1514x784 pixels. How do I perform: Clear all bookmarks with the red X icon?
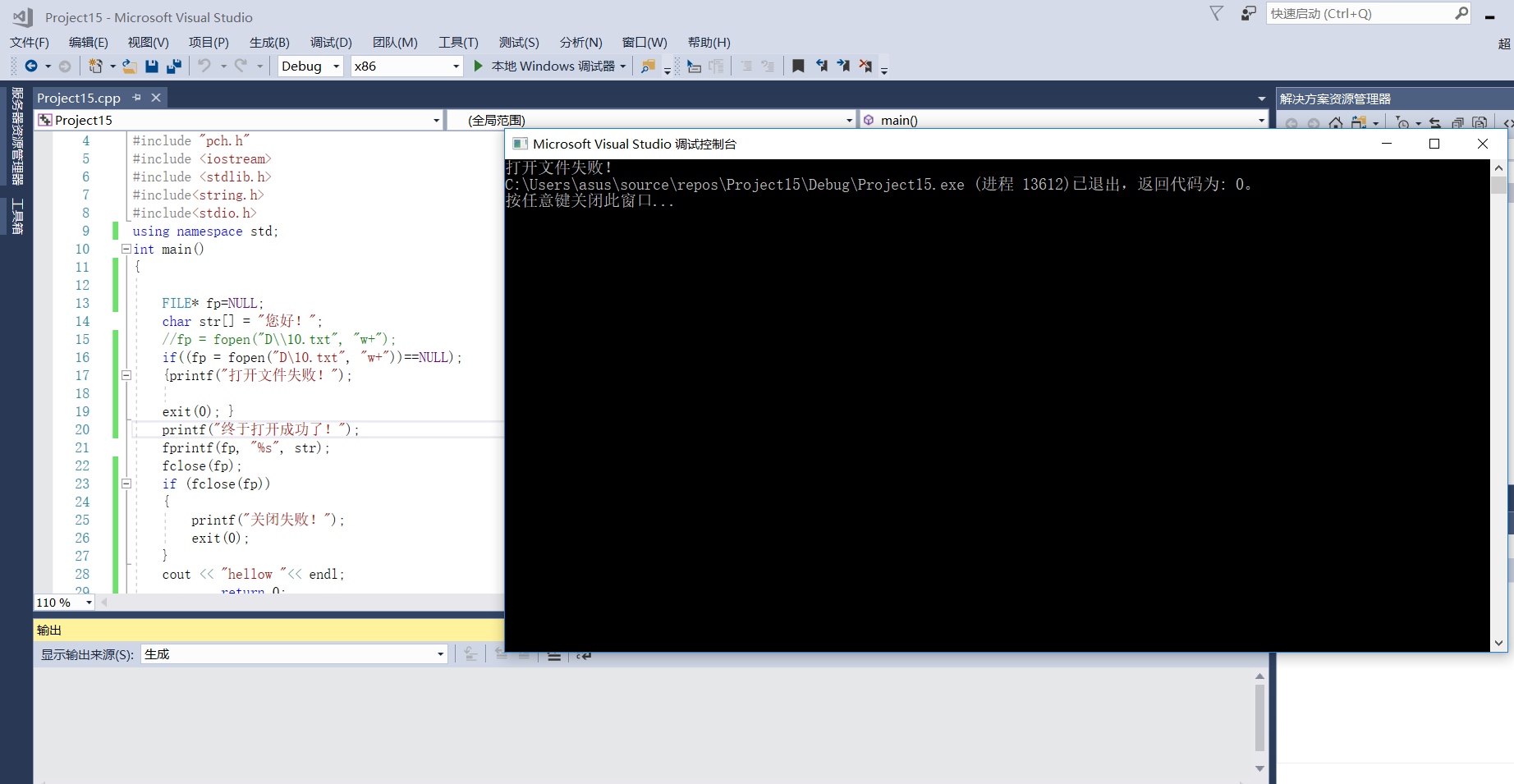pos(865,66)
